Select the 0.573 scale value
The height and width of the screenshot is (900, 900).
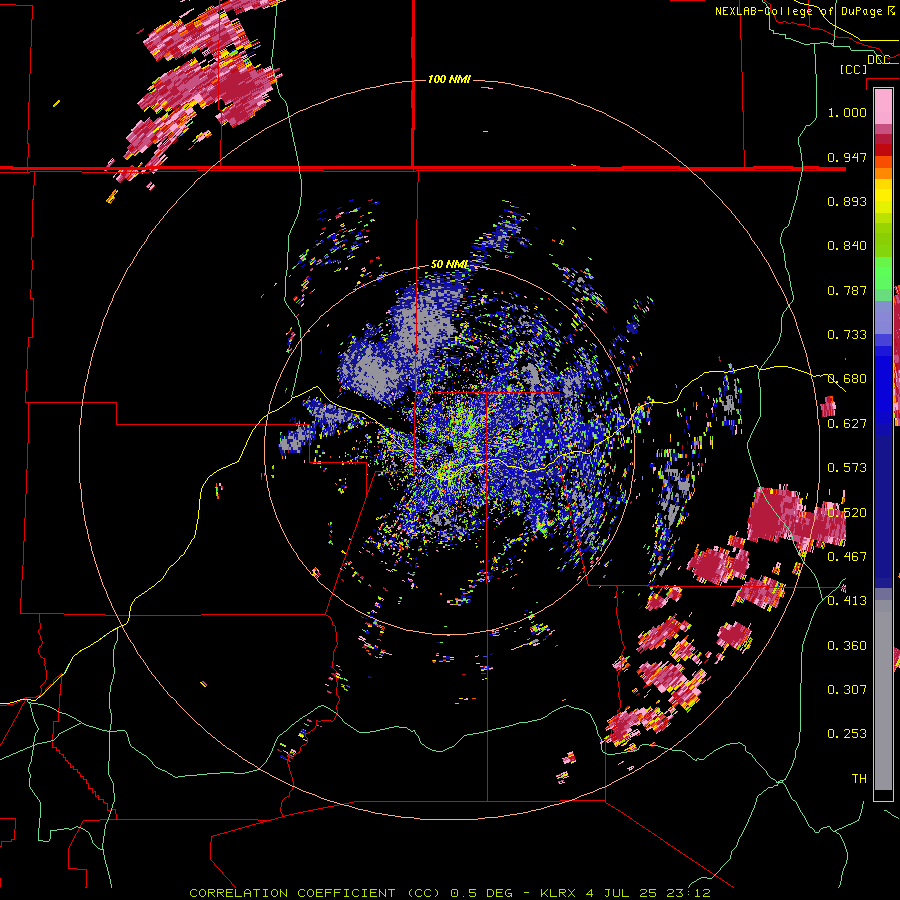point(847,468)
